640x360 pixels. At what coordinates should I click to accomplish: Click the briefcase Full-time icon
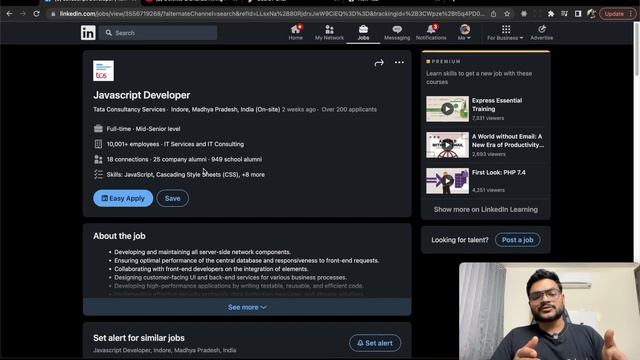[98, 129]
